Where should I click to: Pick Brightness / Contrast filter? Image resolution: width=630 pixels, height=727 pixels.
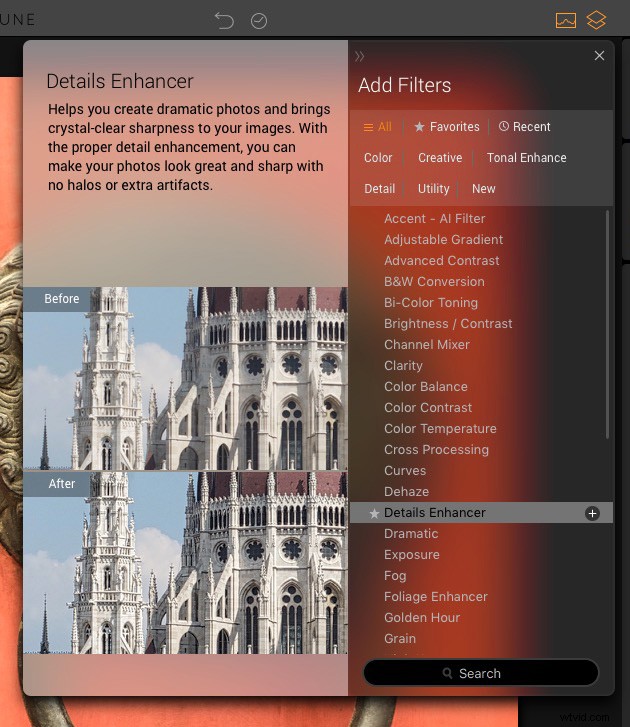(448, 324)
